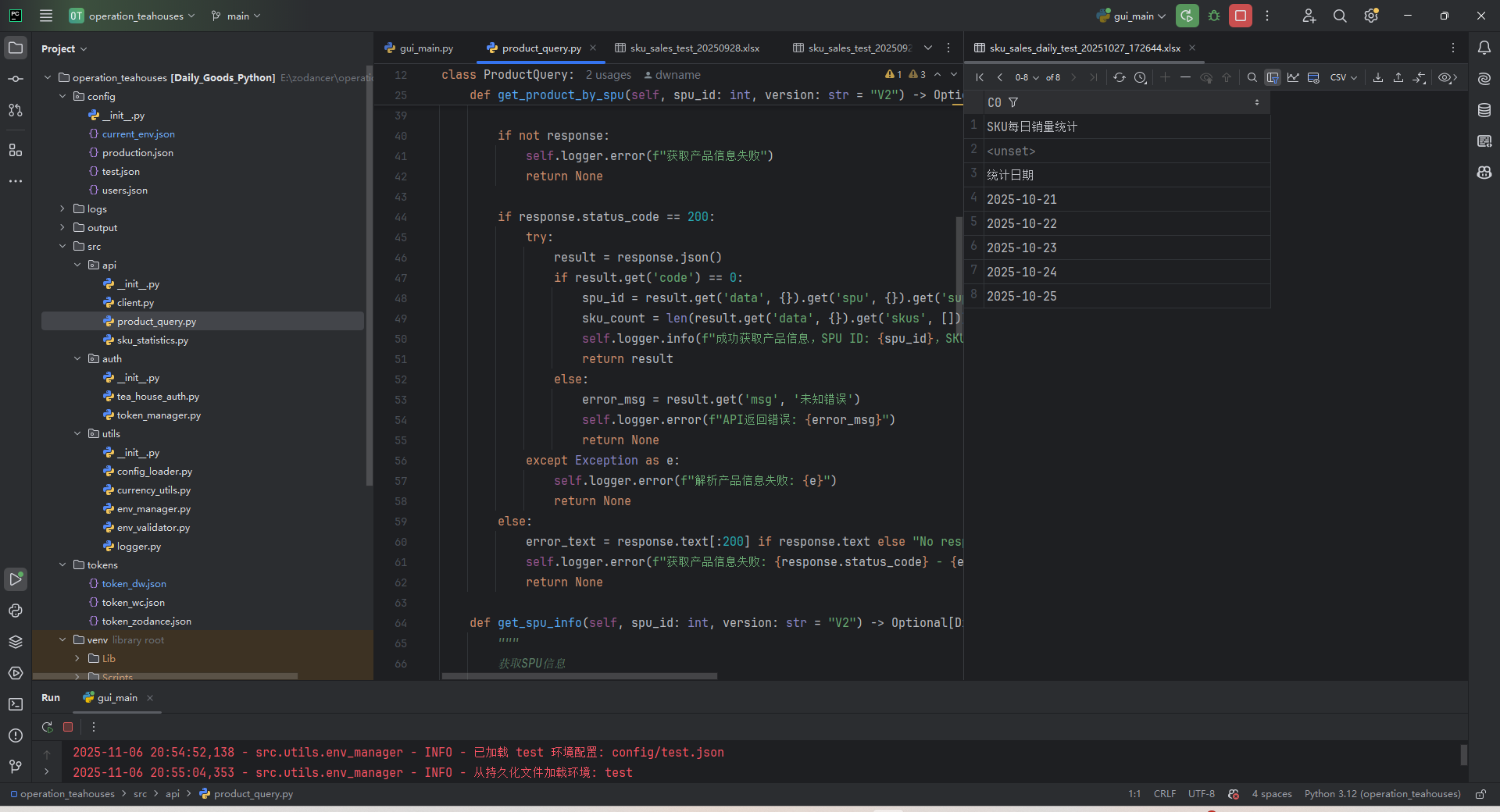Toggle the C0 column filter icon
The height and width of the screenshot is (812, 1500).
(x=1013, y=102)
